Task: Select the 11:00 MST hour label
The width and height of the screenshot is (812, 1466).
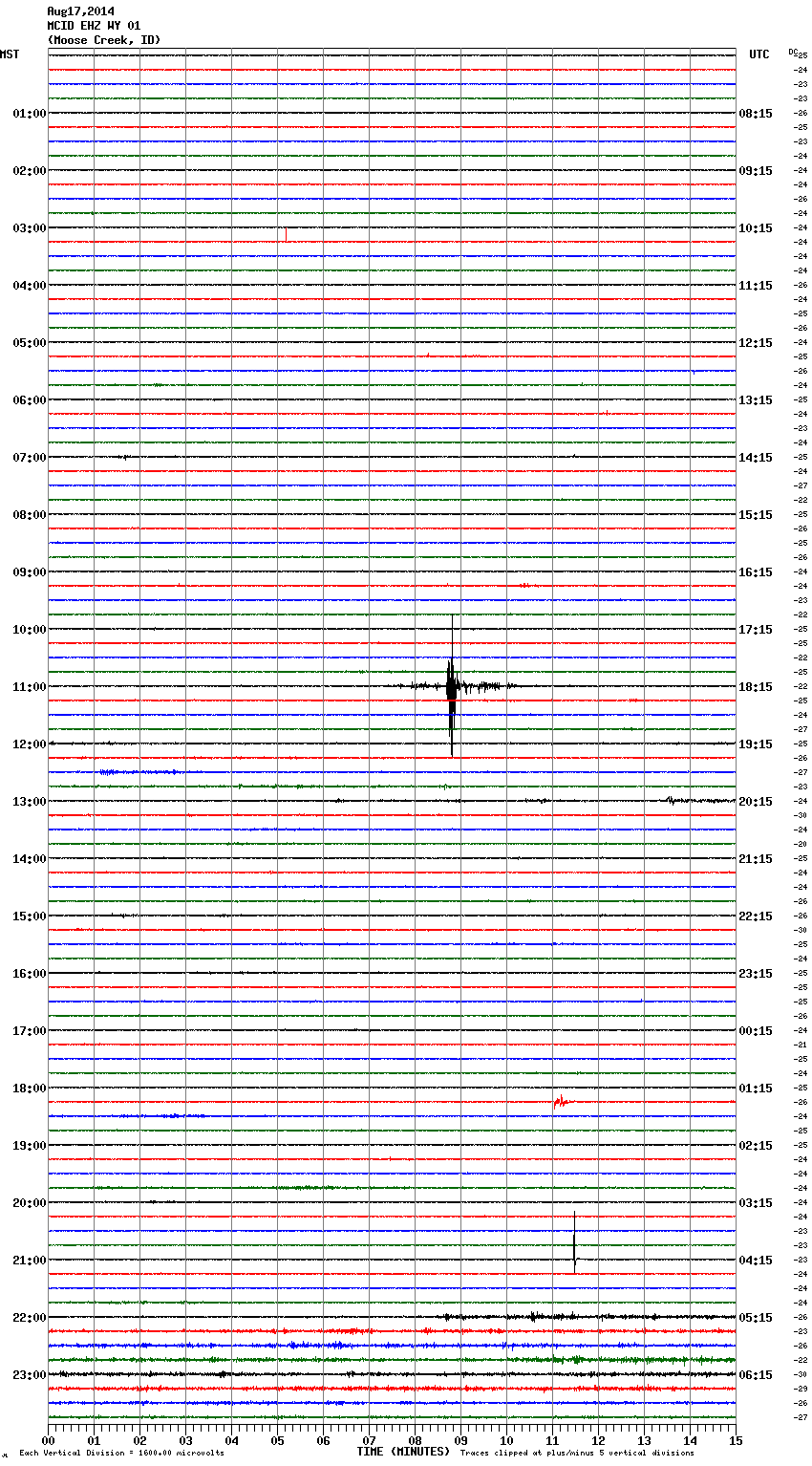Action: click(29, 687)
